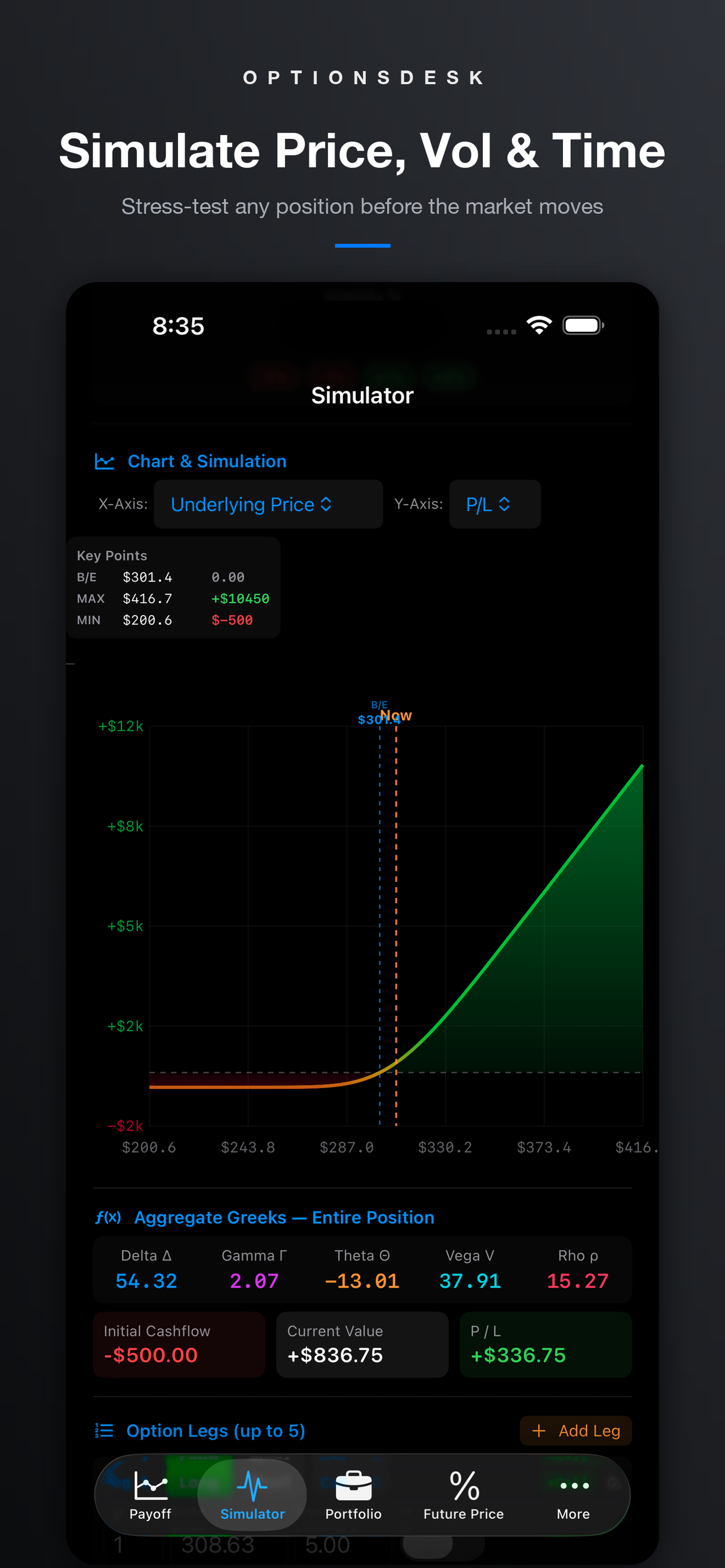Tap the Option Legs list icon
Screen dimensions: 725x1568
pos(104,1430)
